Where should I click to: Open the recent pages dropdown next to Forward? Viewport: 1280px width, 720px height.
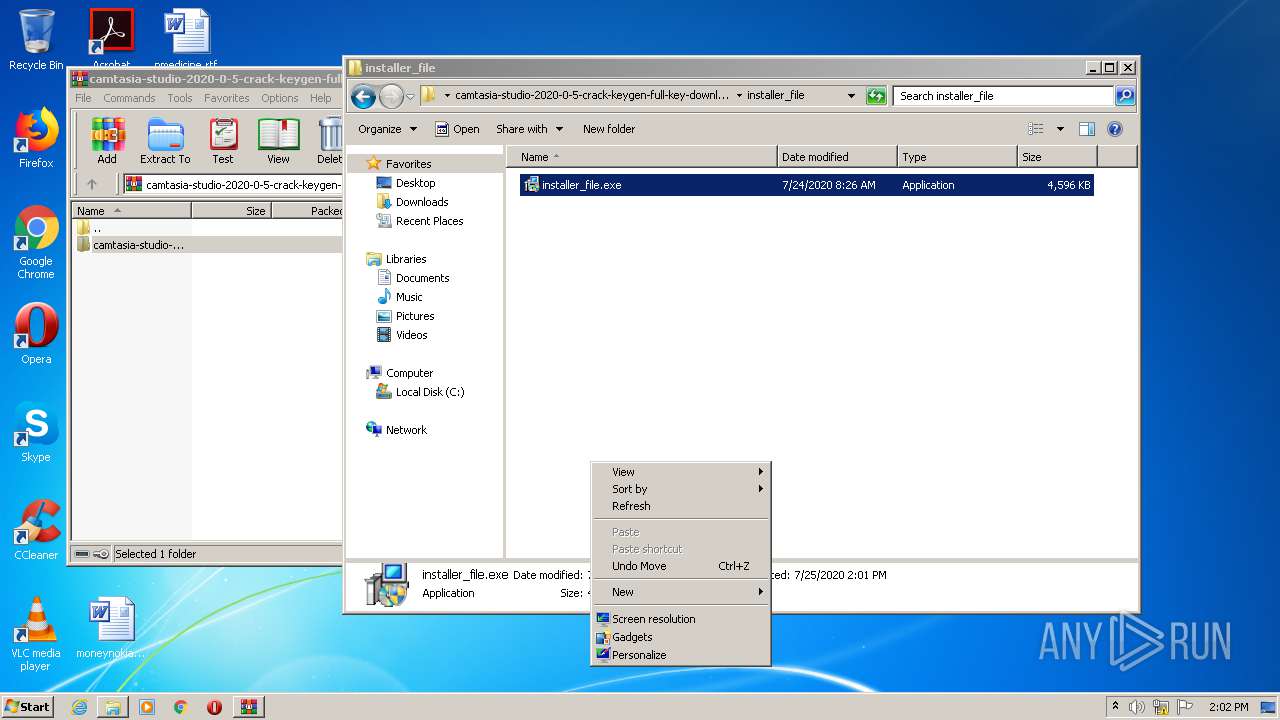(x=410, y=97)
